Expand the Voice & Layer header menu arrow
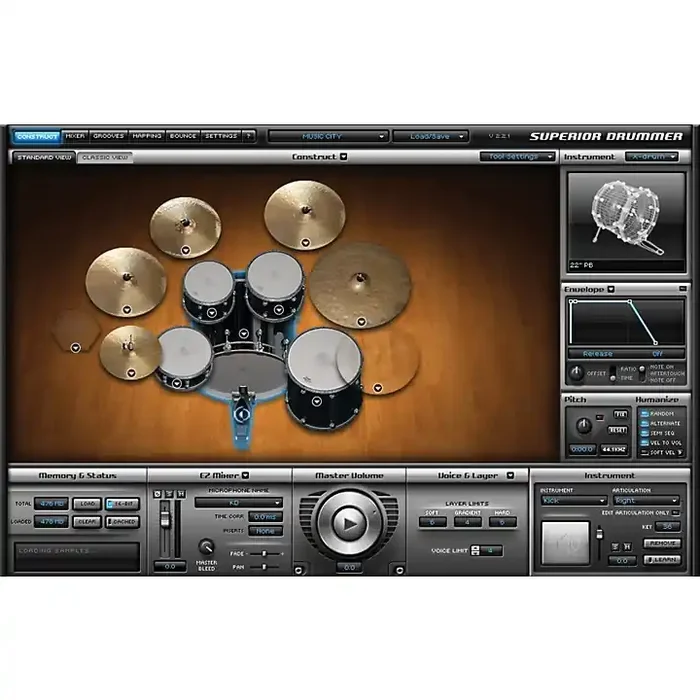This screenshot has width=700, height=700. 510,475
